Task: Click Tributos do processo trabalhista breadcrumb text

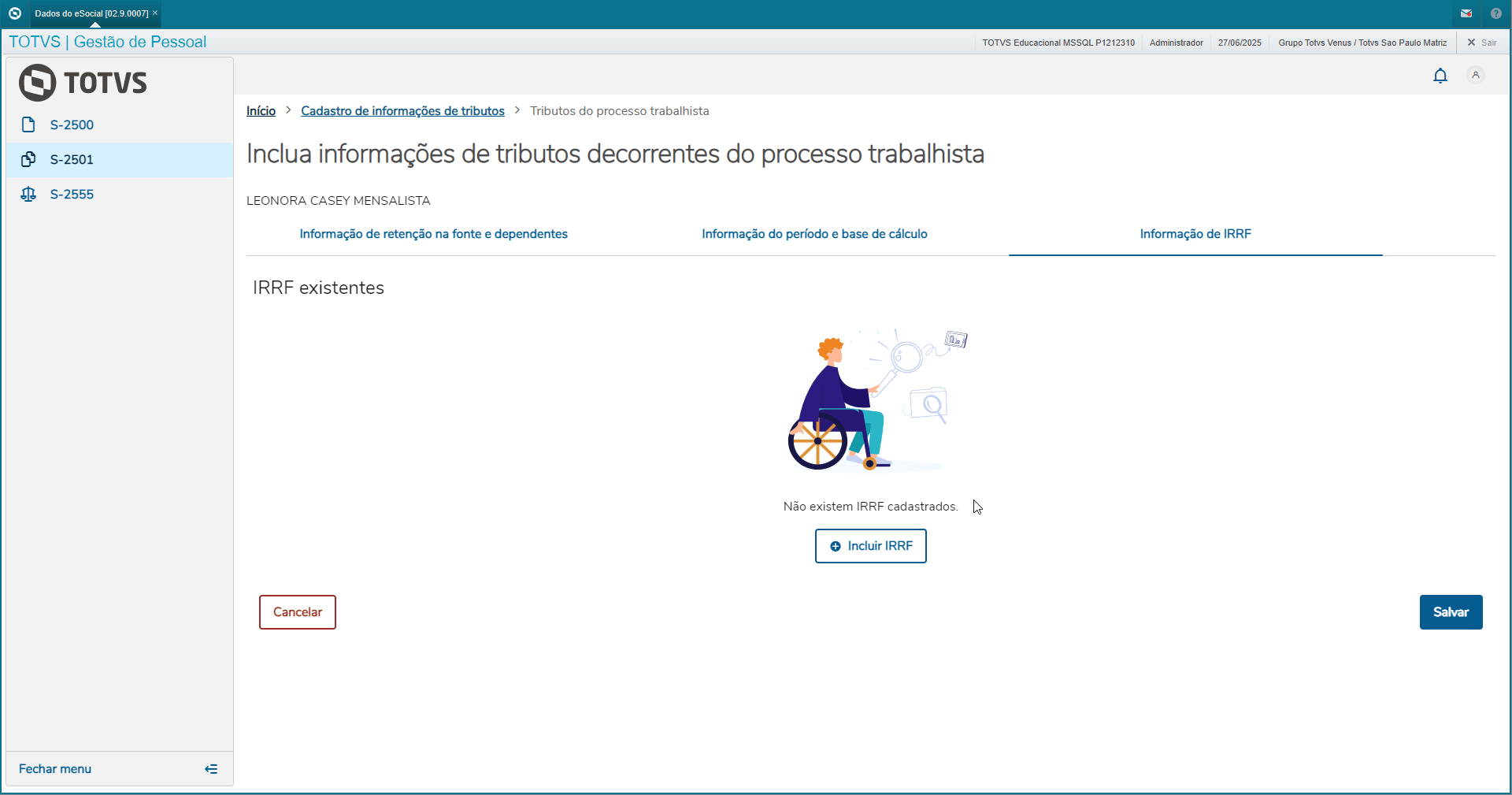Action: coord(620,111)
